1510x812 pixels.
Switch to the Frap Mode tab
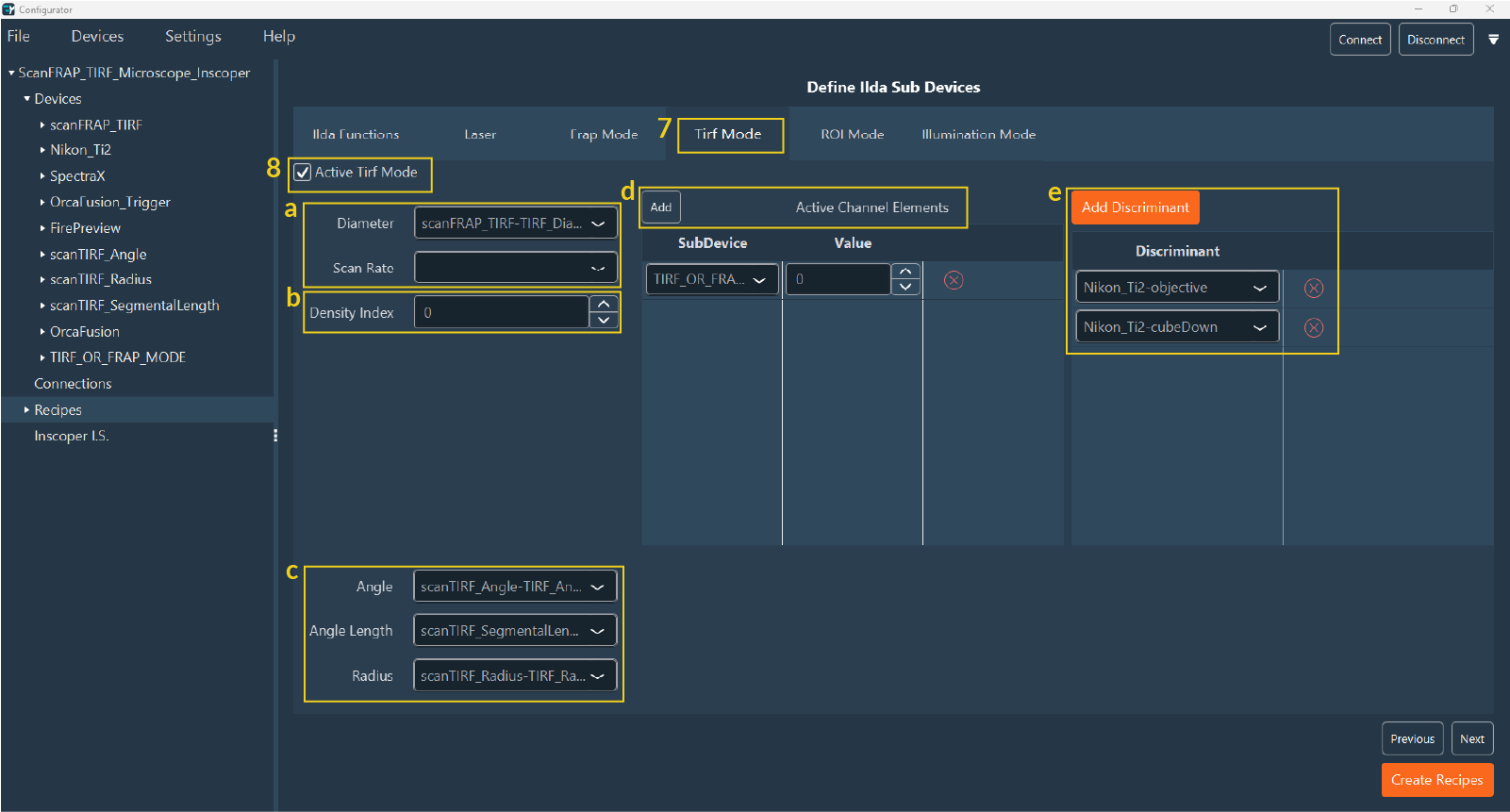(604, 135)
